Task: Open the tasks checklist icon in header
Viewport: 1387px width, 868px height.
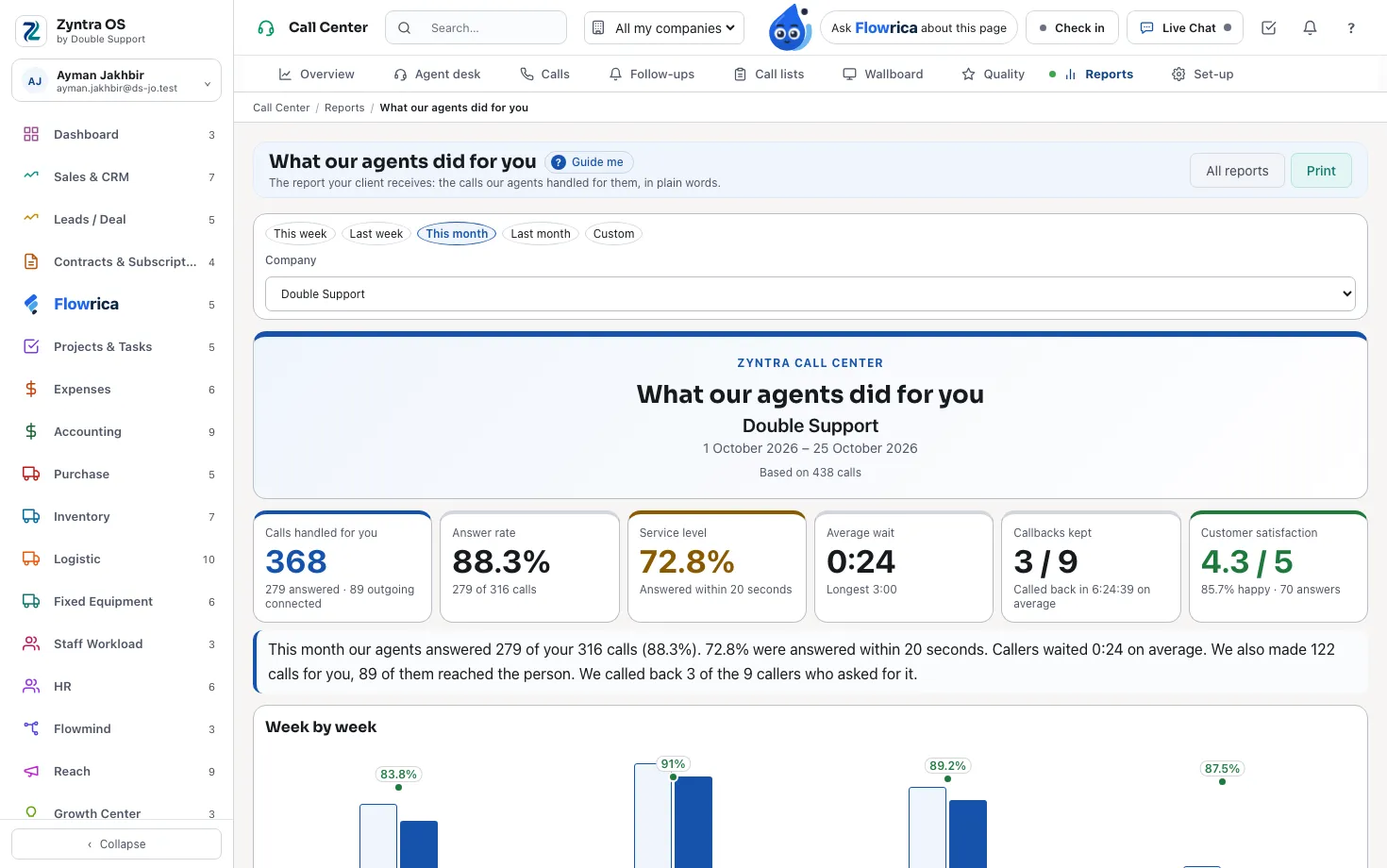Action: [x=1269, y=28]
